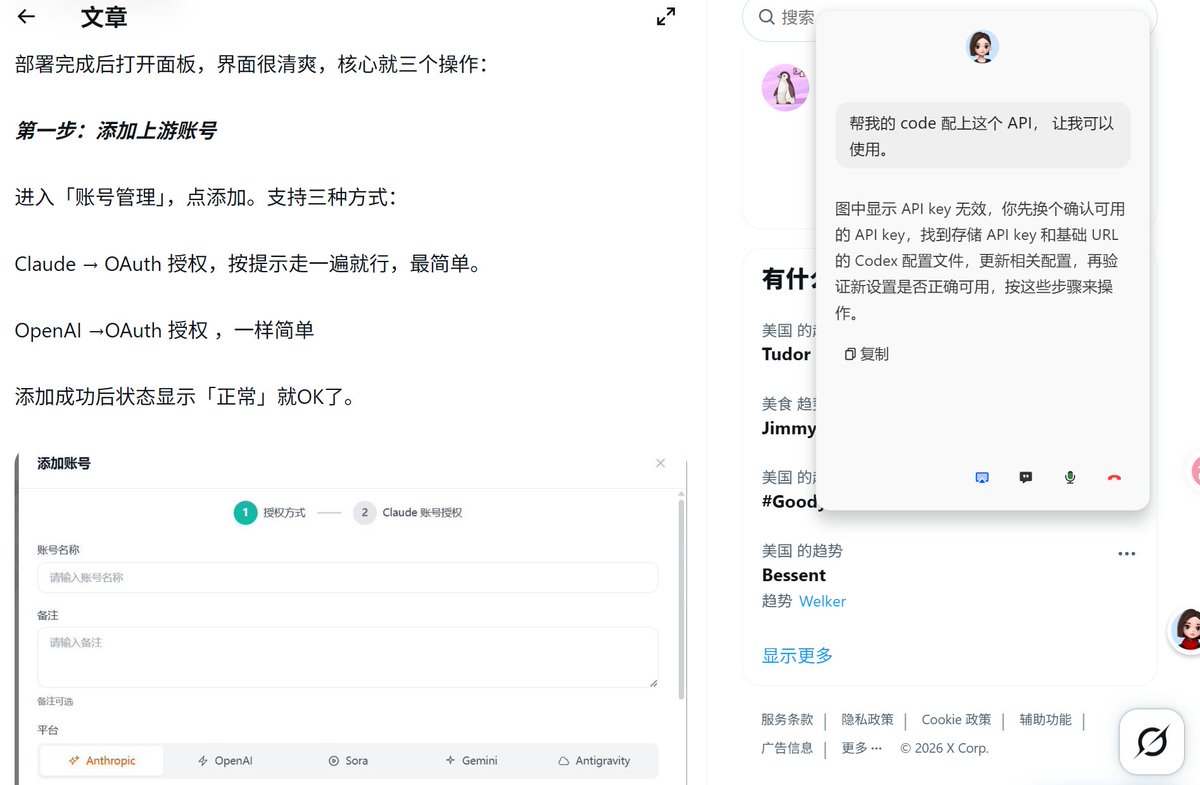The width and height of the screenshot is (1200, 785).
Task: Expand the article to fullscreen
Action: (x=665, y=17)
